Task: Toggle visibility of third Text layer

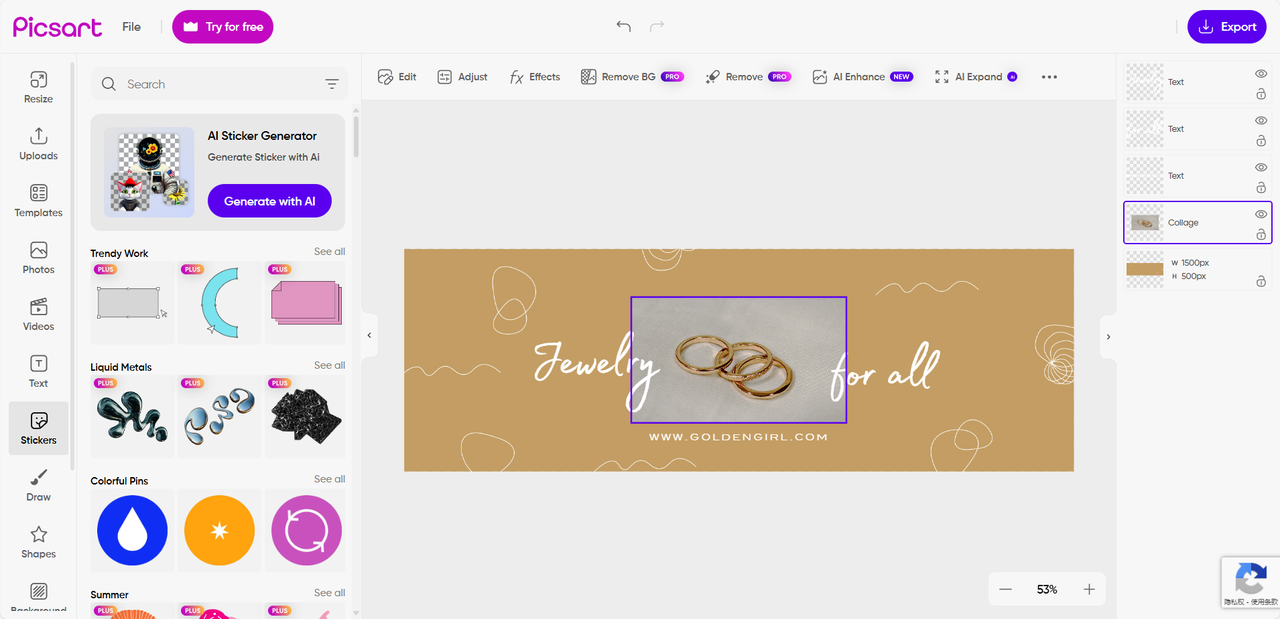Action: [x=1261, y=168]
